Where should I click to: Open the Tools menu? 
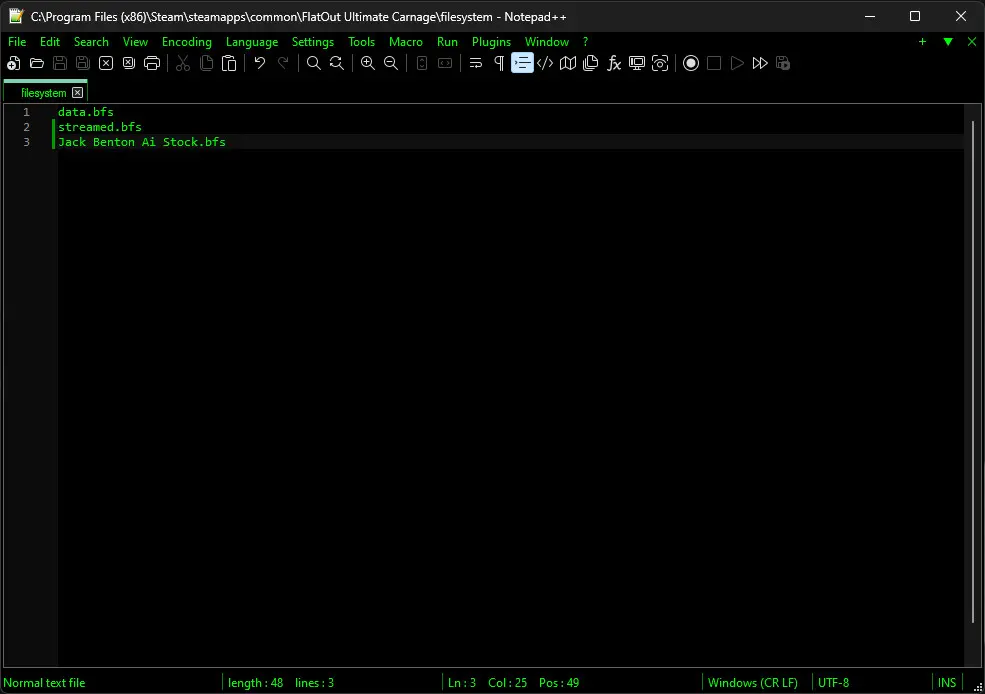click(x=361, y=42)
